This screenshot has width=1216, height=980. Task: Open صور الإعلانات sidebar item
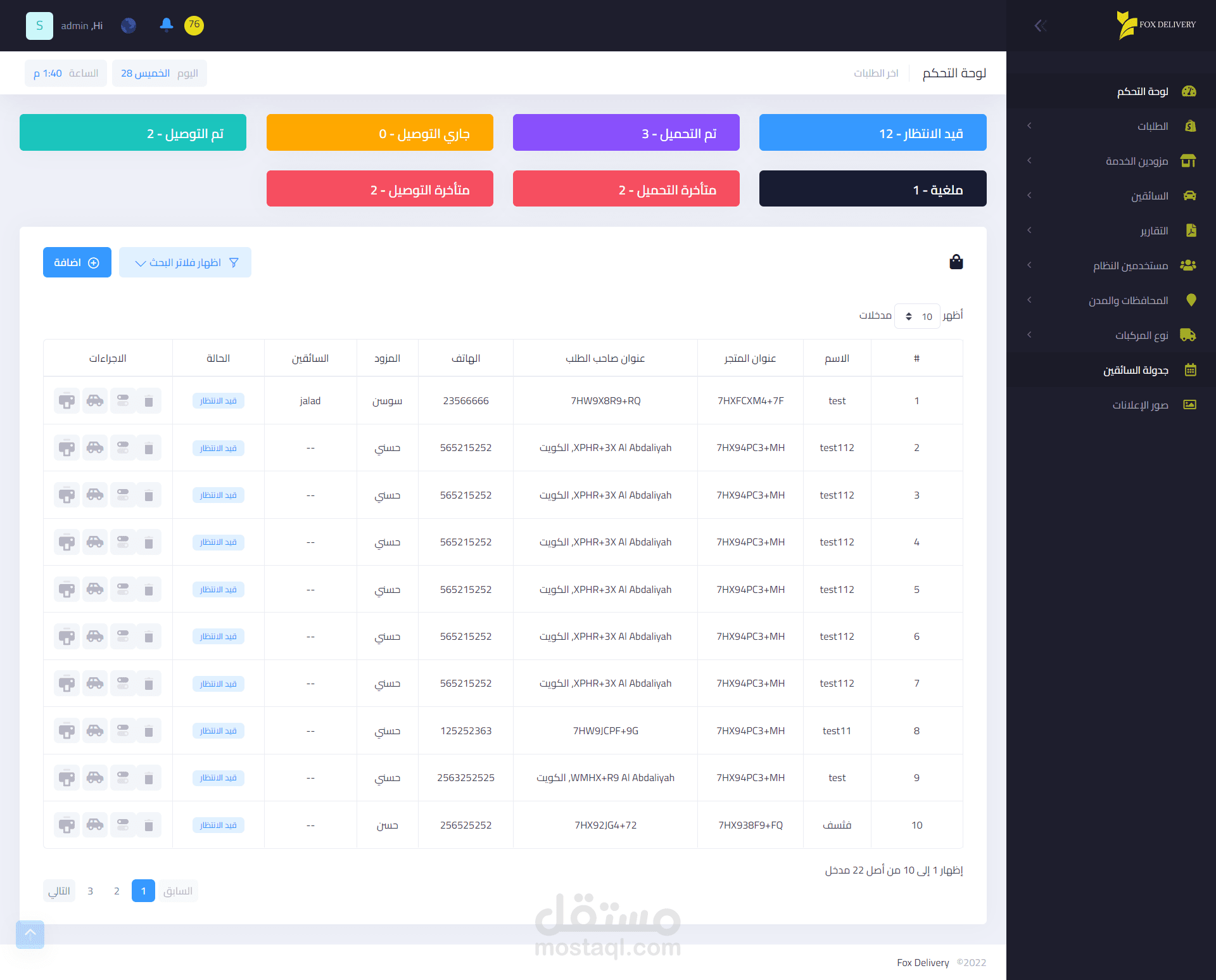click(x=1140, y=405)
